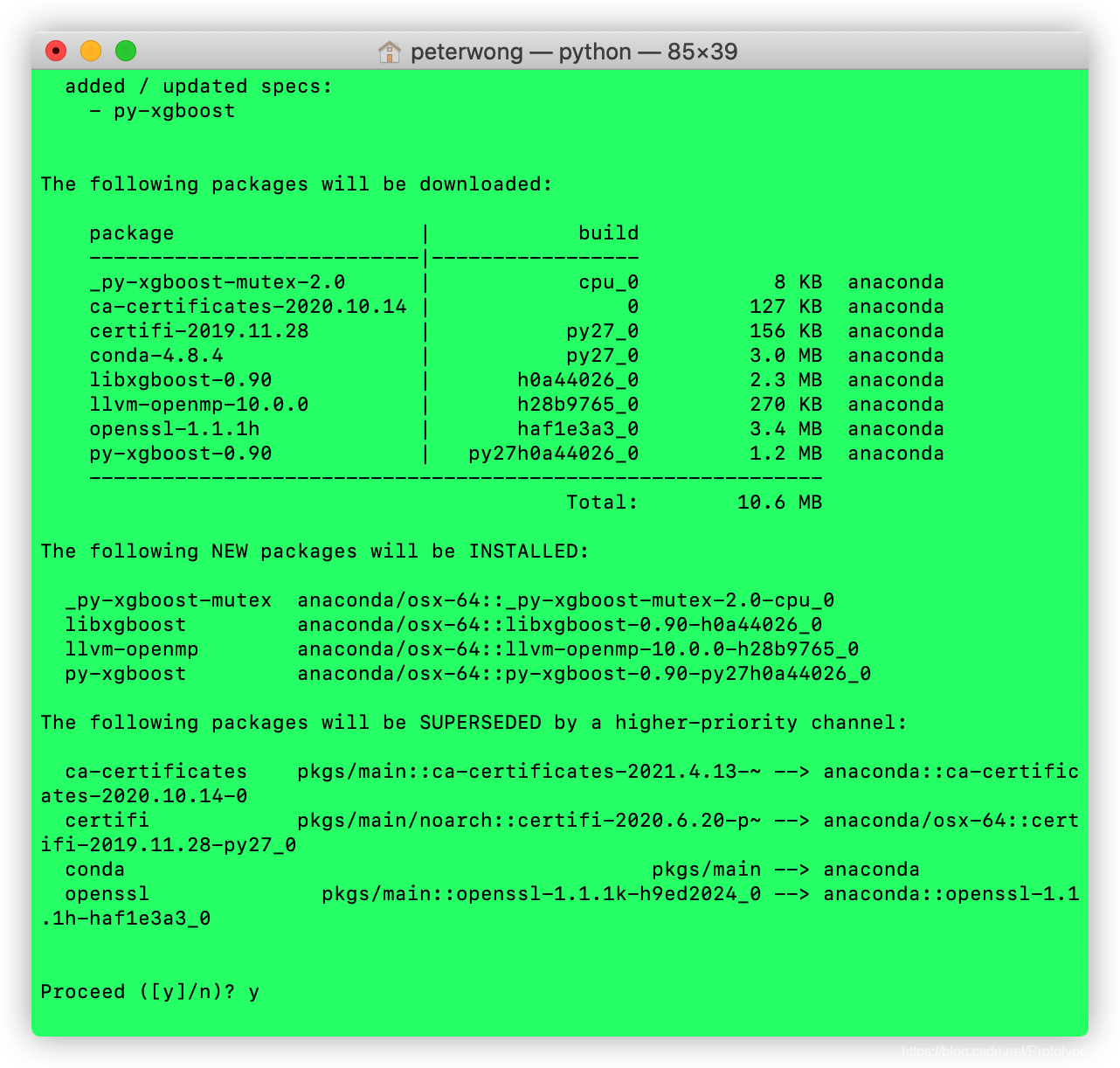Click the libxgboost-0.90 download entry
This screenshot has width=1120, height=1068.
180,380
